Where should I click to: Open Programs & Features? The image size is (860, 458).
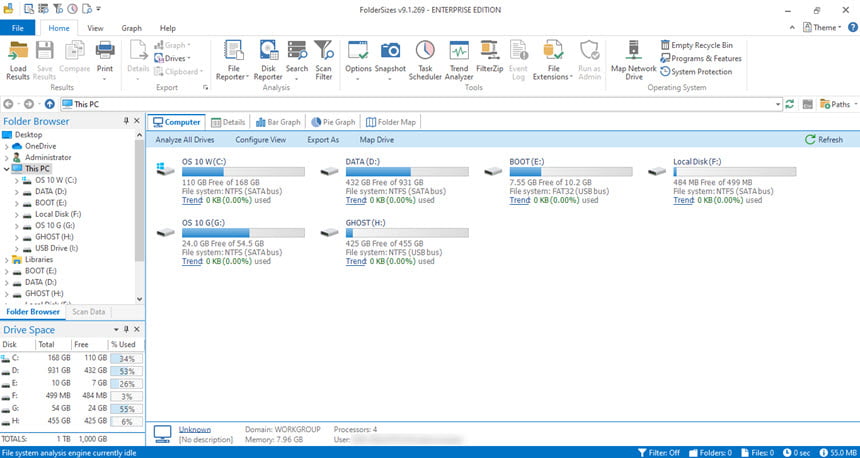[x=700, y=58]
